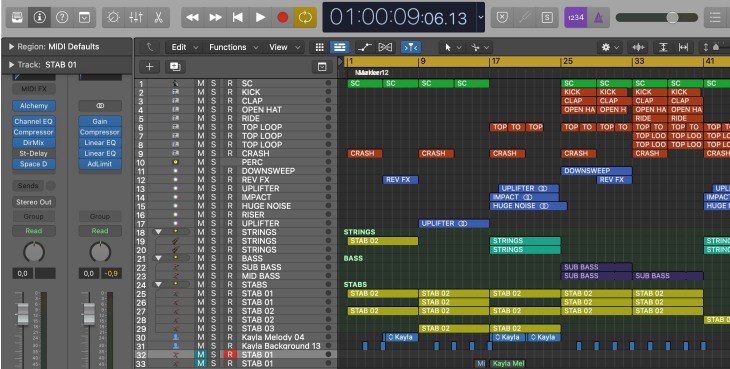Open the pointer left-click tool menu

(x=452, y=47)
